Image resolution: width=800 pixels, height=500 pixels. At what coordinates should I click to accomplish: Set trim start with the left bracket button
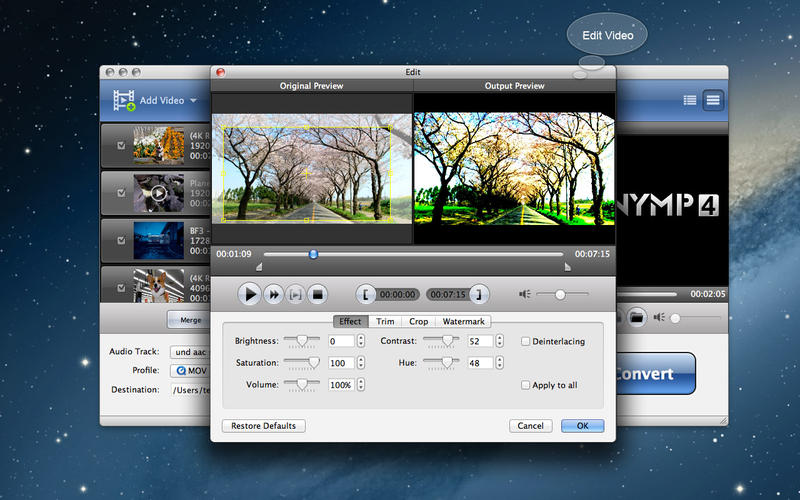click(367, 294)
